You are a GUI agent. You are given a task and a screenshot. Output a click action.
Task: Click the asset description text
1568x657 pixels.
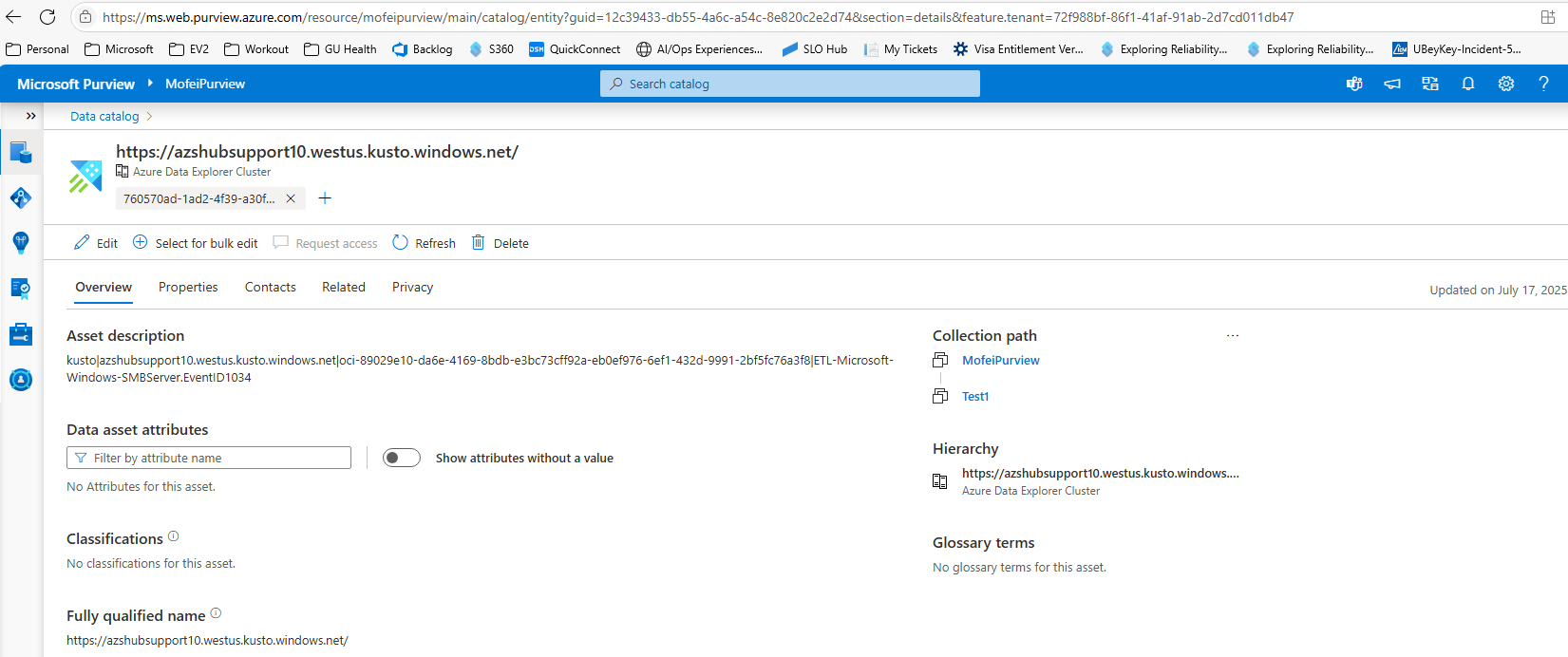[x=480, y=368]
